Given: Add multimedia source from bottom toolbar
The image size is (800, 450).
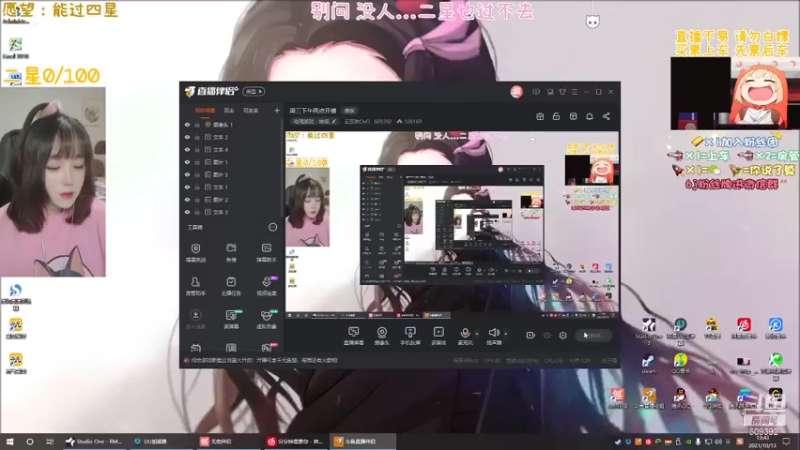Looking at the screenshot, I should [x=438, y=336].
